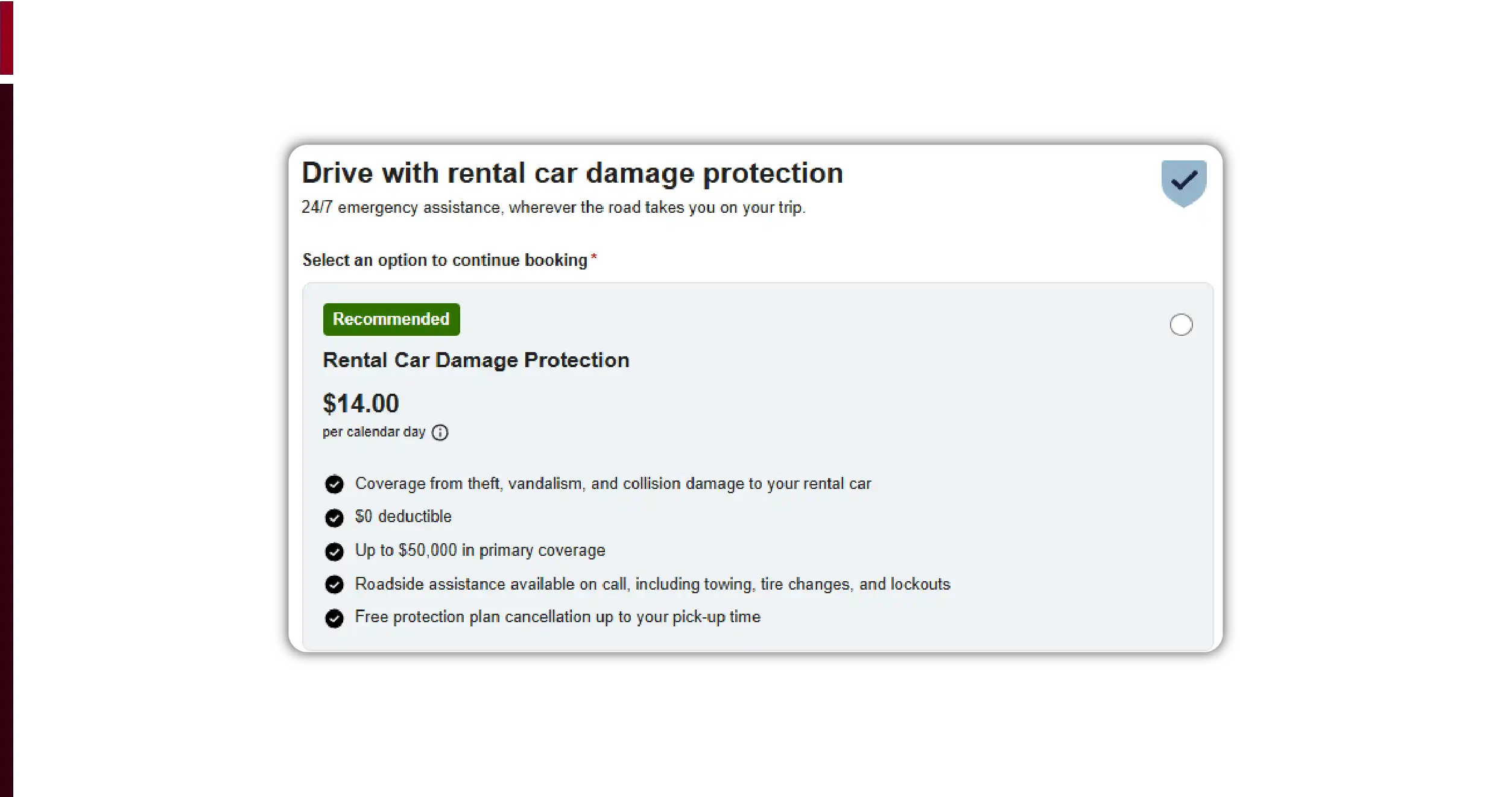Click the Drive with rental car damage protection heading
1512x797 pixels.
click(572, 173)
